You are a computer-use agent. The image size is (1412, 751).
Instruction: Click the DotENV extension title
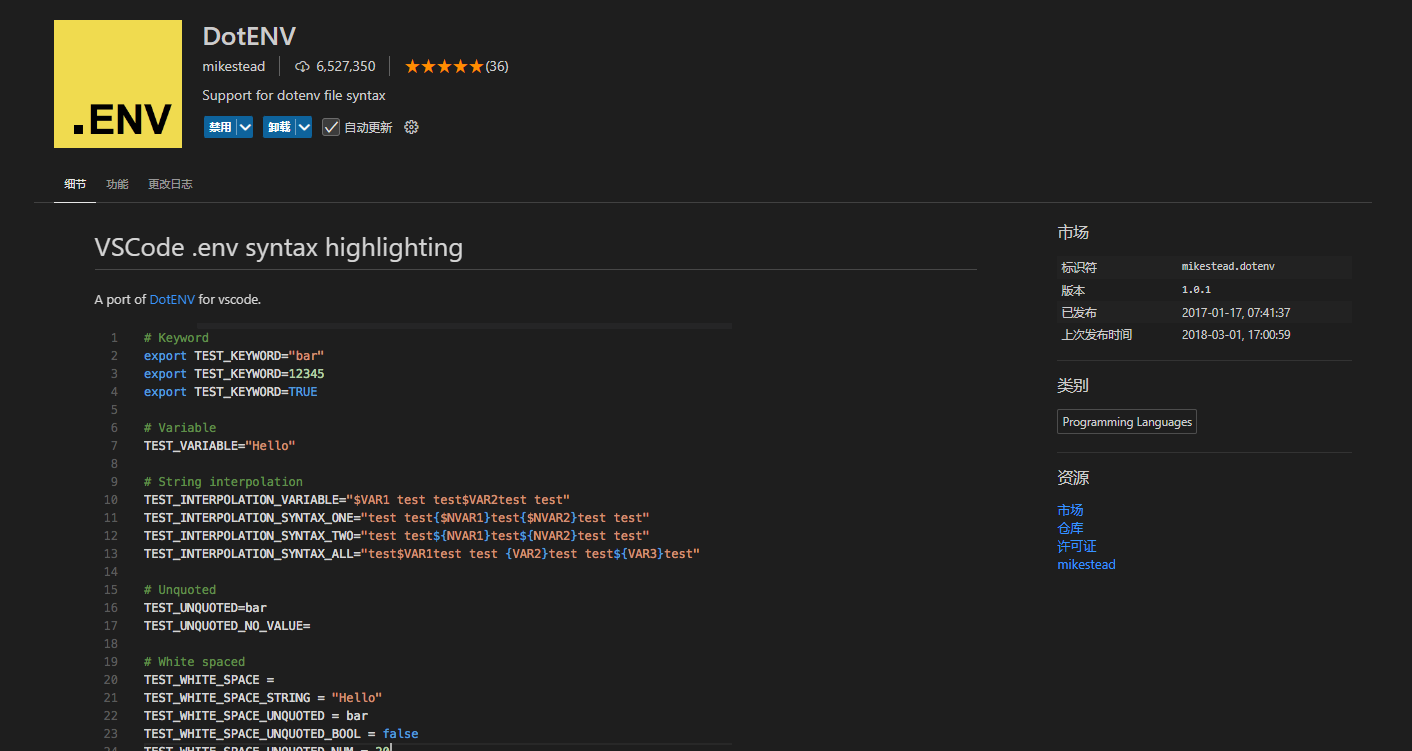click(x=249, y=36)
